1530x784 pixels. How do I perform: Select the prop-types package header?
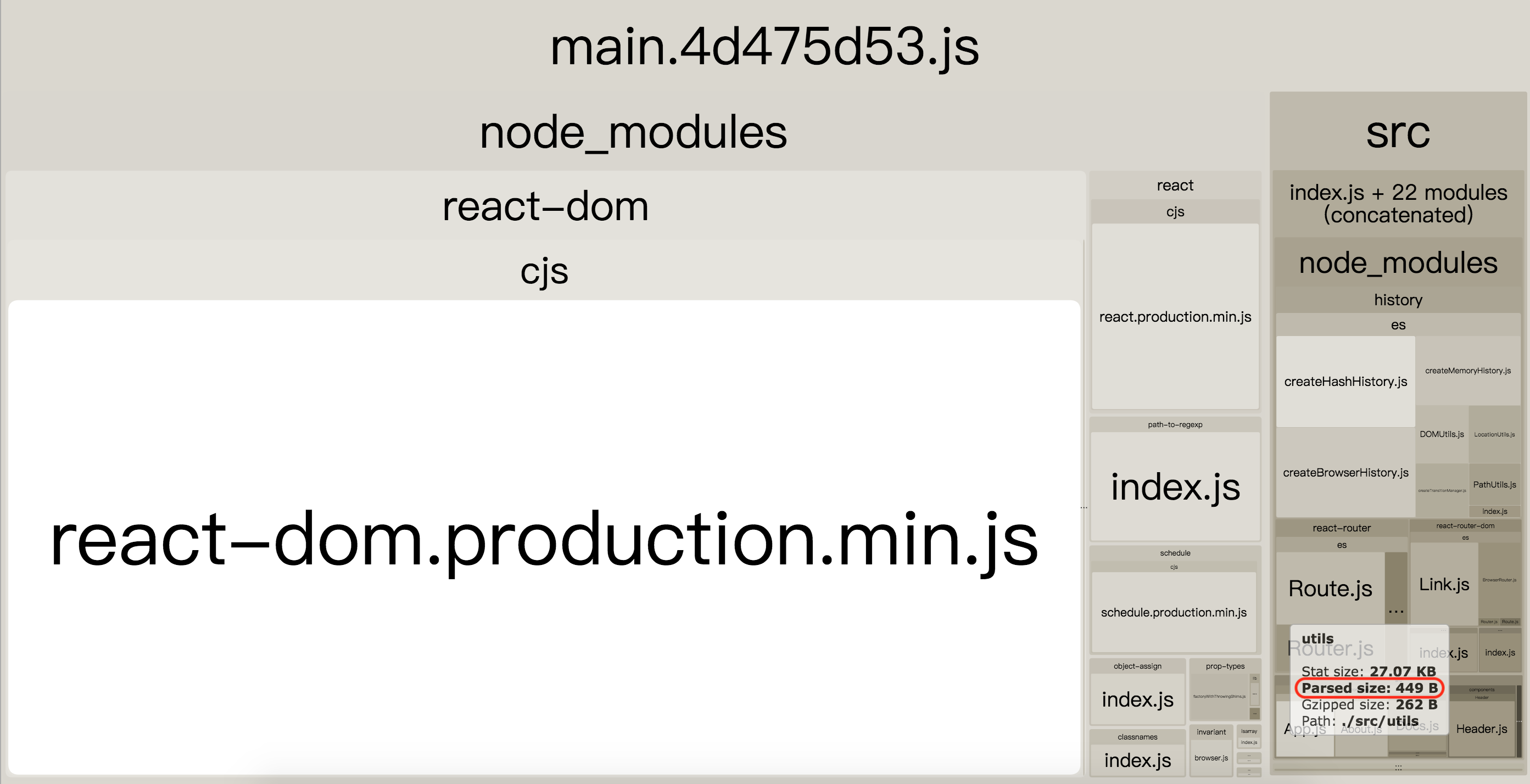(1225, 667)
